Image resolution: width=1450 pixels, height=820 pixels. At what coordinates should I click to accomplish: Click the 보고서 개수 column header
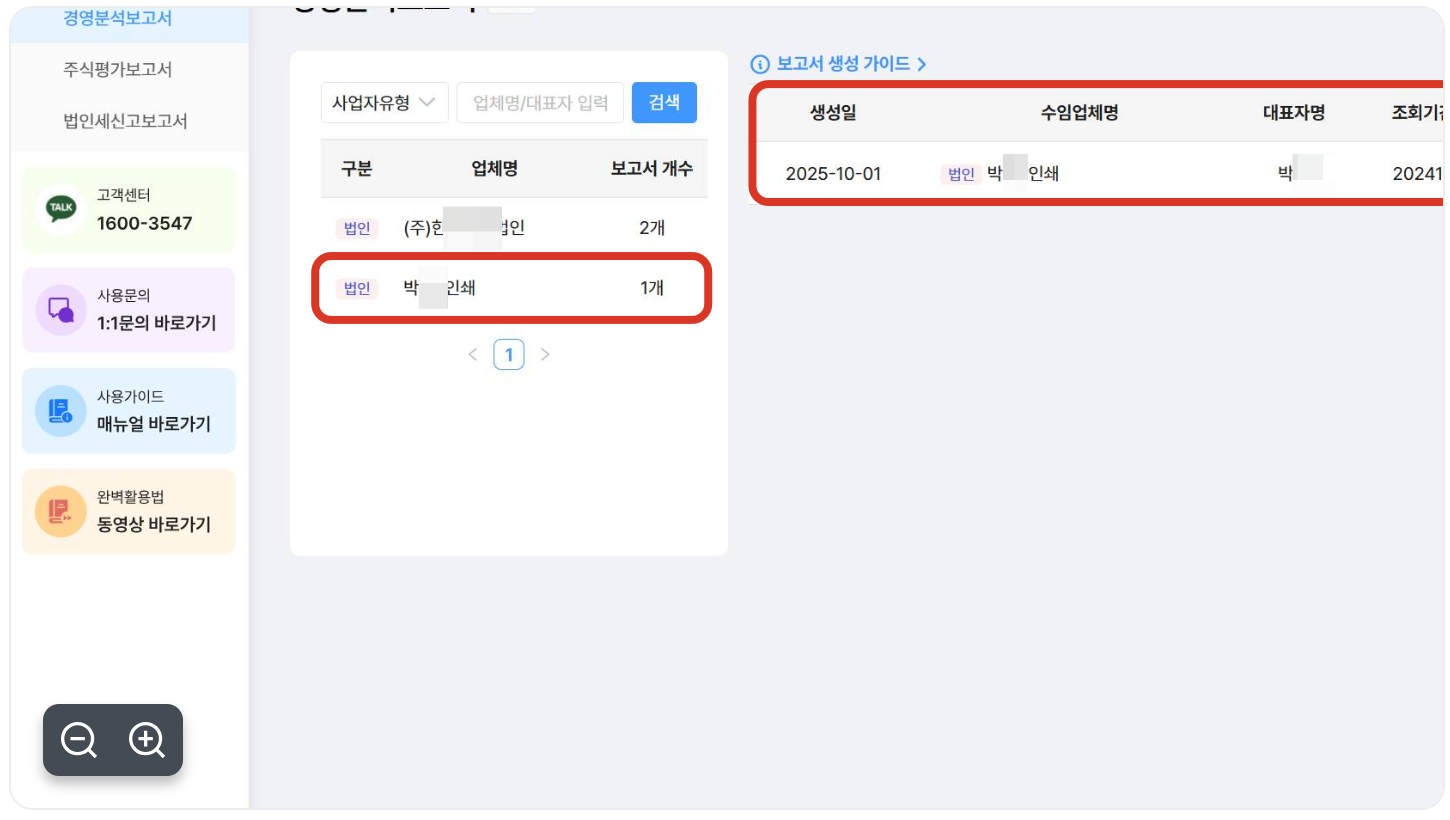[652, 169]
